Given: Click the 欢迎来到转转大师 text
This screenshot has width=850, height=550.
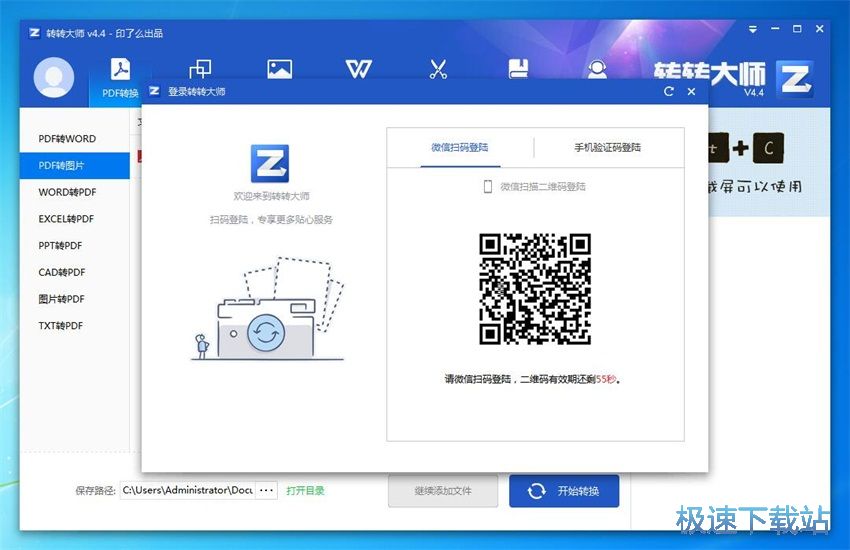Looking at the screenshot, I should (x=271, y=196).
